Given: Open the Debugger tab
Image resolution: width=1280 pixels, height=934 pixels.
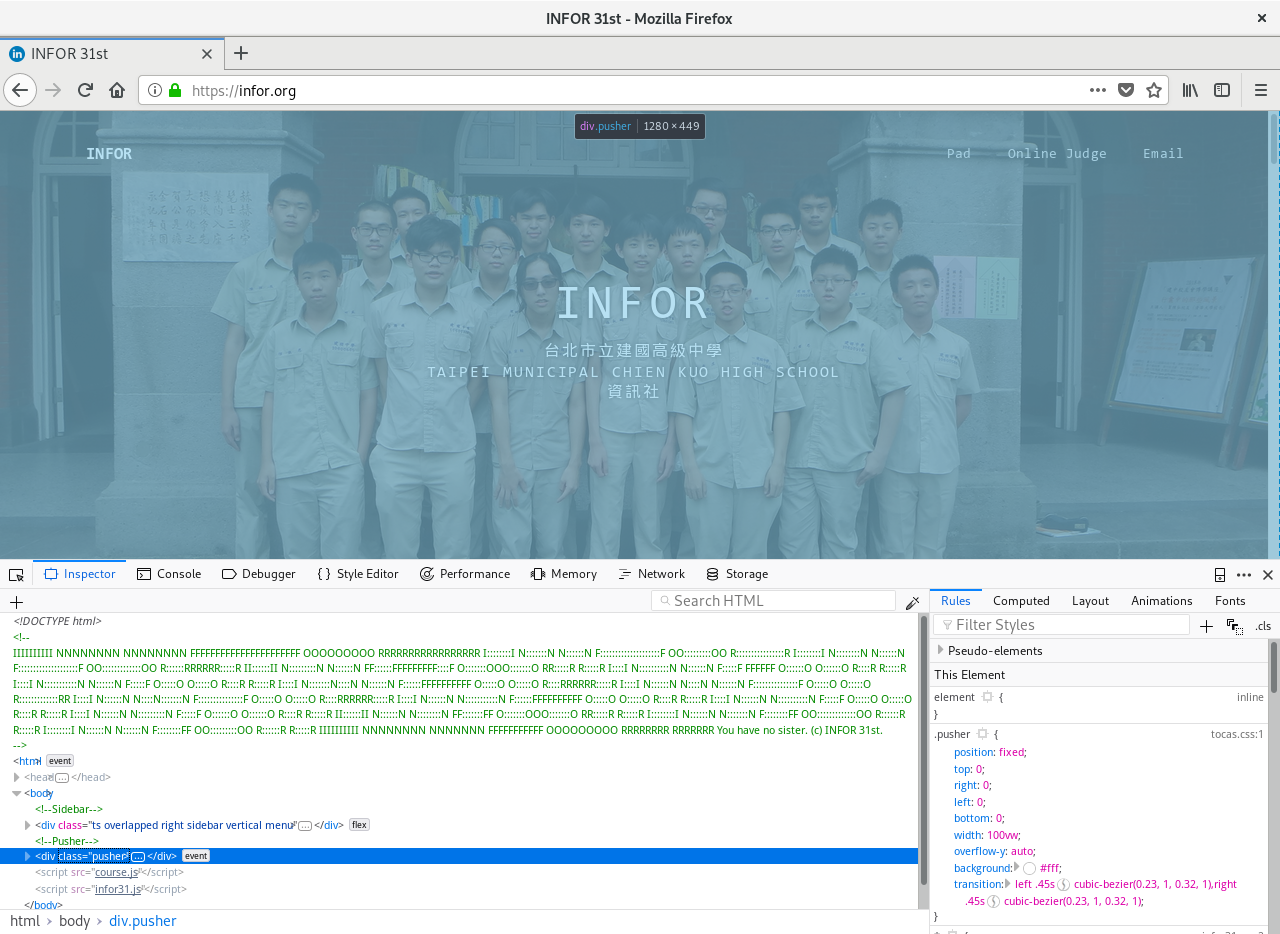Looking at the screenshot, I should pos(259,574).
